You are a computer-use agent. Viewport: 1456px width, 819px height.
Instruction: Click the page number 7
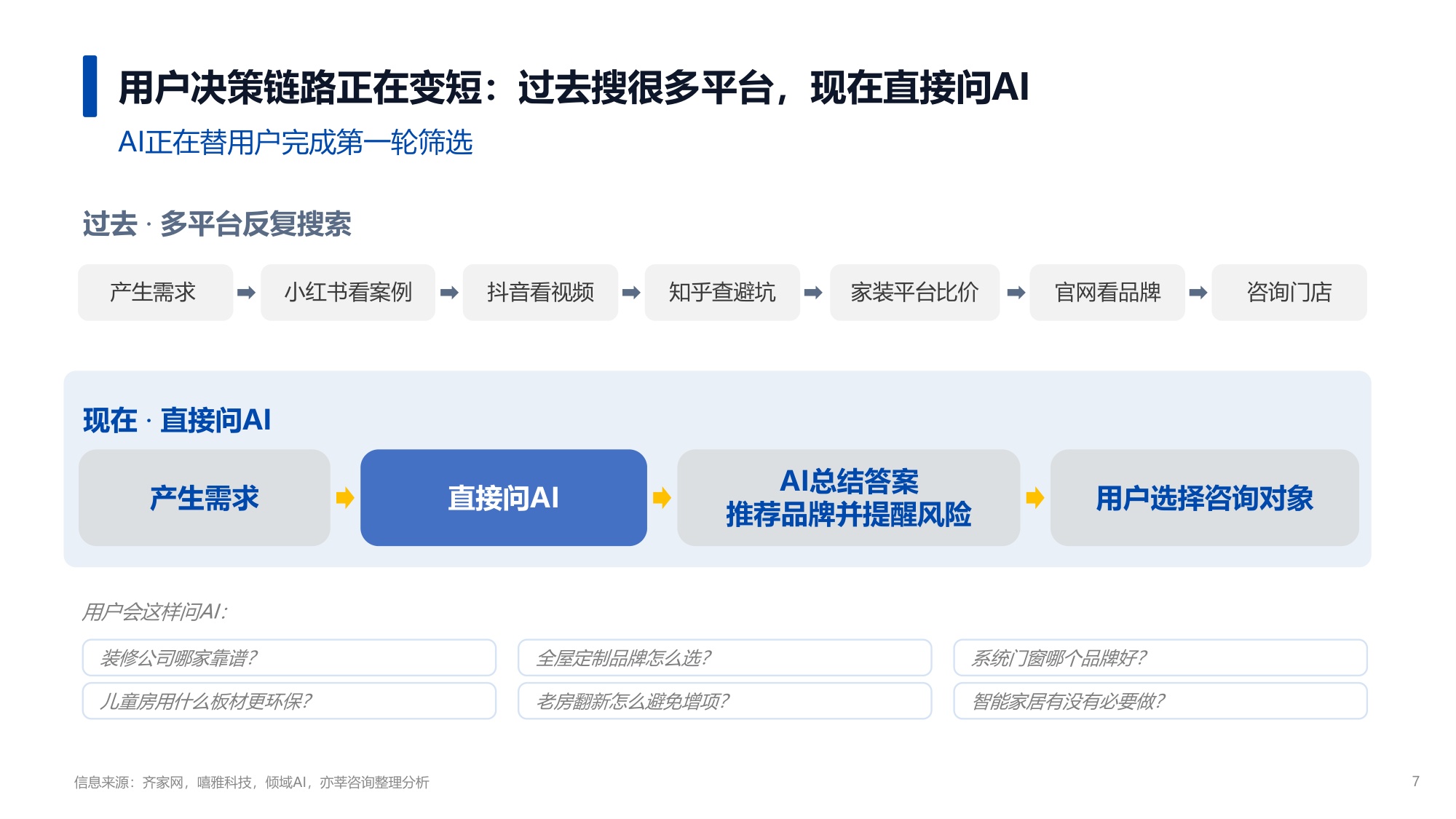pos(1415,781)
